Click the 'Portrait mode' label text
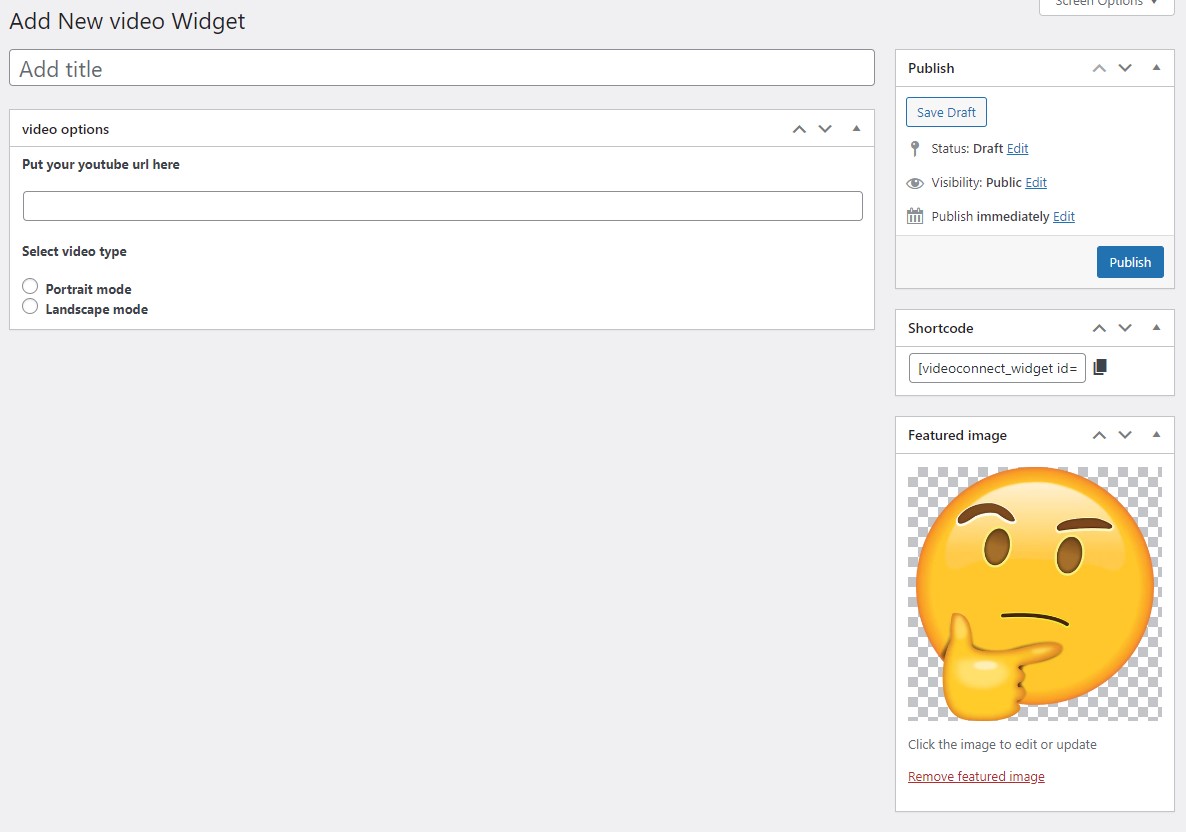 pyautogui.click(x=88, y=289)
